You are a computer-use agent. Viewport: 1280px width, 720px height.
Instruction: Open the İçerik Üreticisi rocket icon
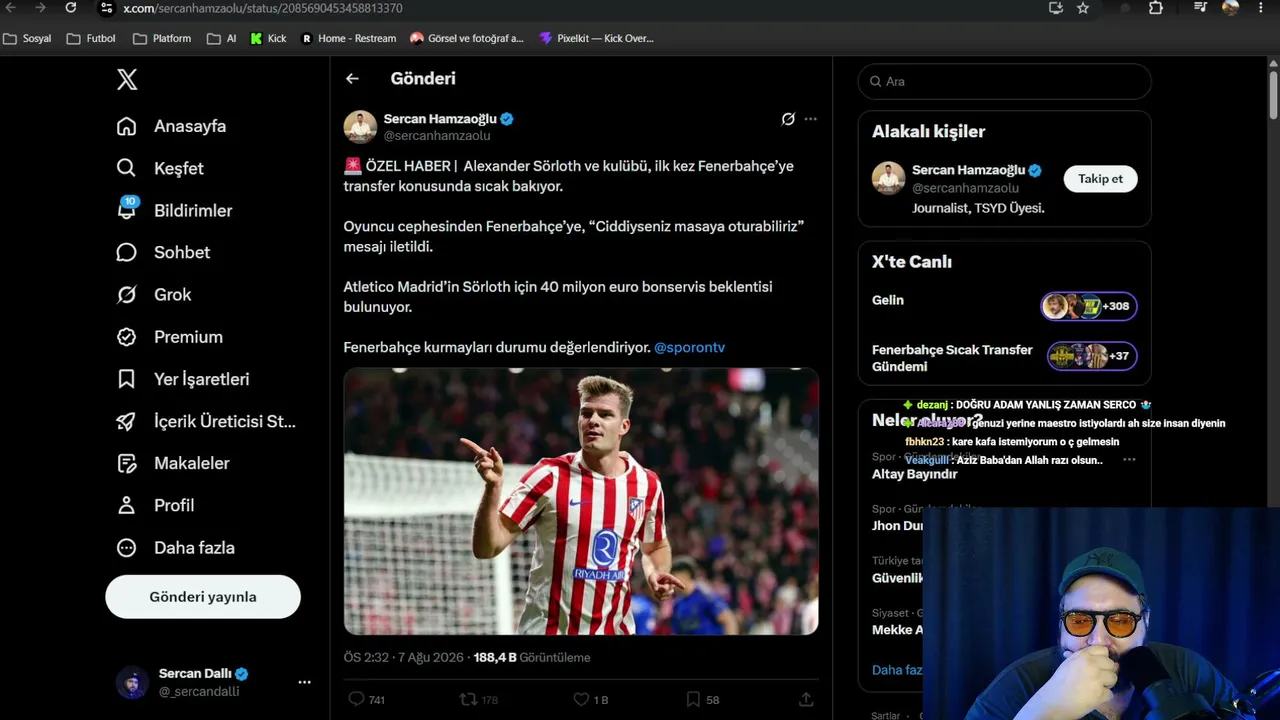click(x=126, y=421)
